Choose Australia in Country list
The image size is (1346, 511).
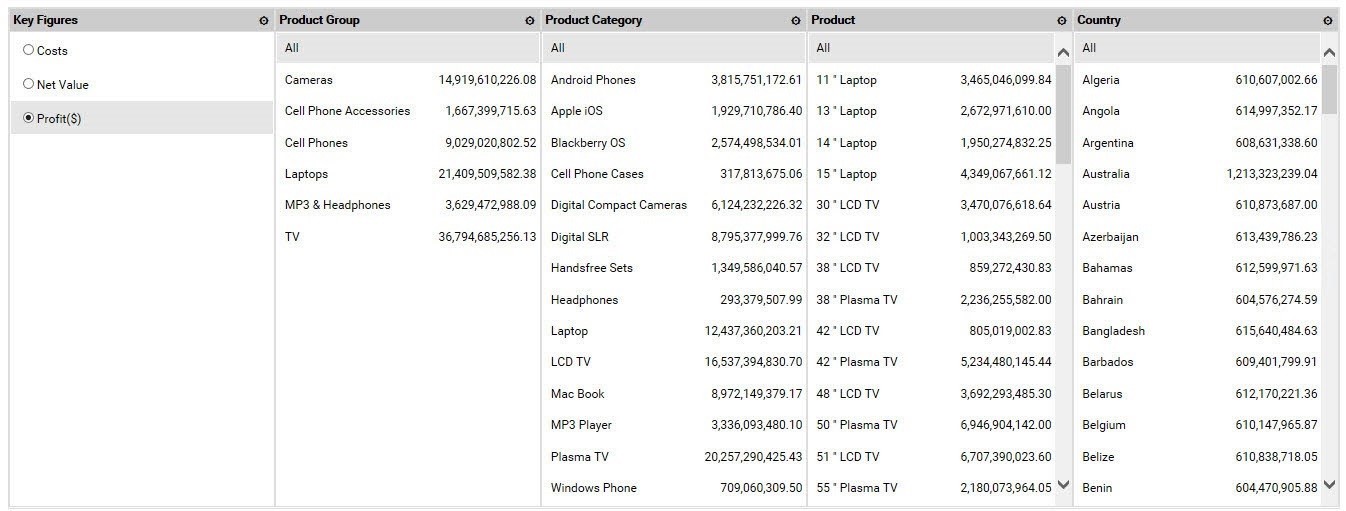(1106, 174)
